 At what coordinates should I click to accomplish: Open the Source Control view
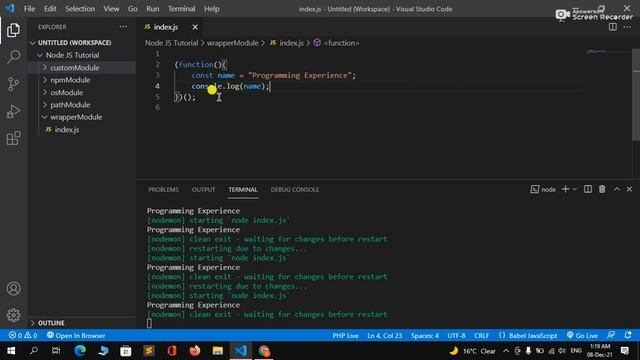tap(13, 84)
